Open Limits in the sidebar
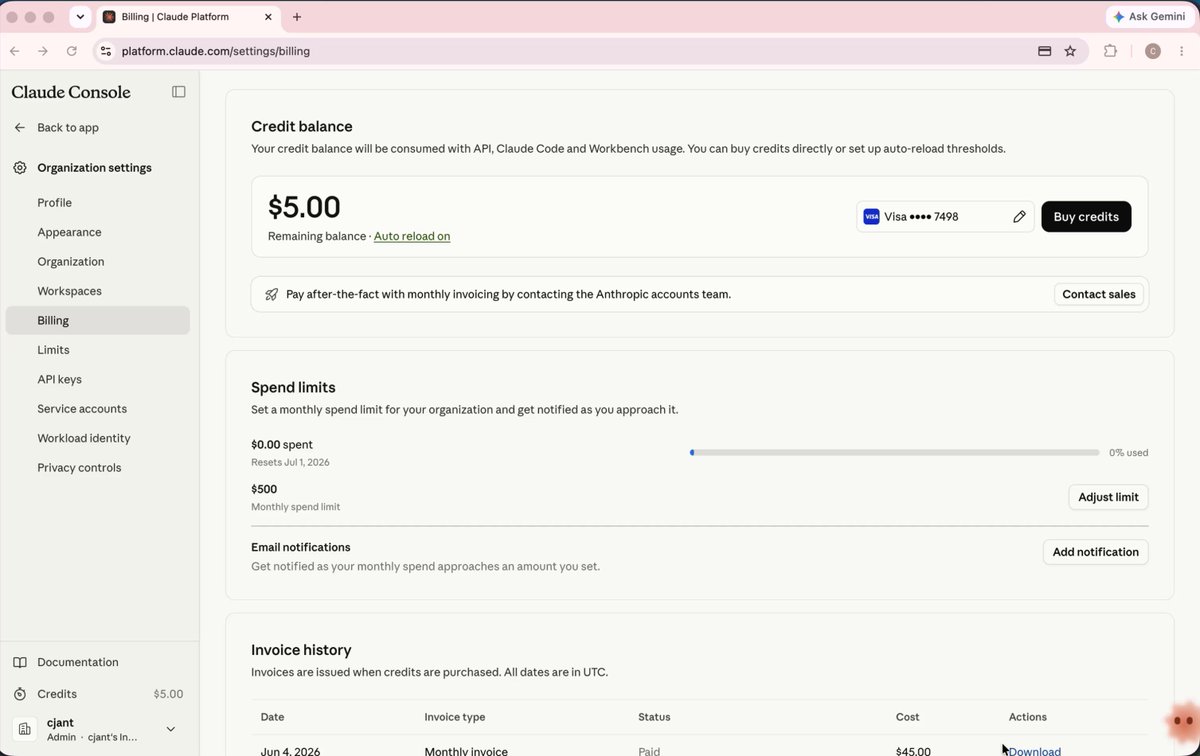Screen dimensions: 1200x756 [x=97, y=350]
